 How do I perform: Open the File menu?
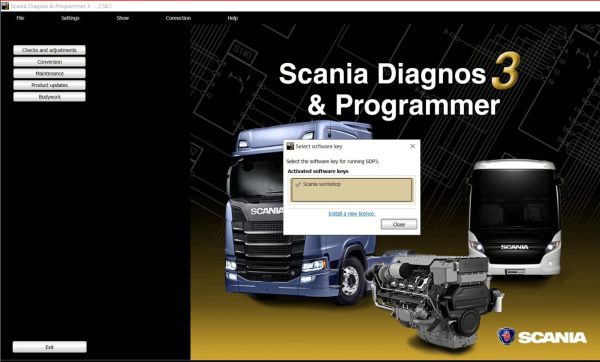tap(20, 18)
